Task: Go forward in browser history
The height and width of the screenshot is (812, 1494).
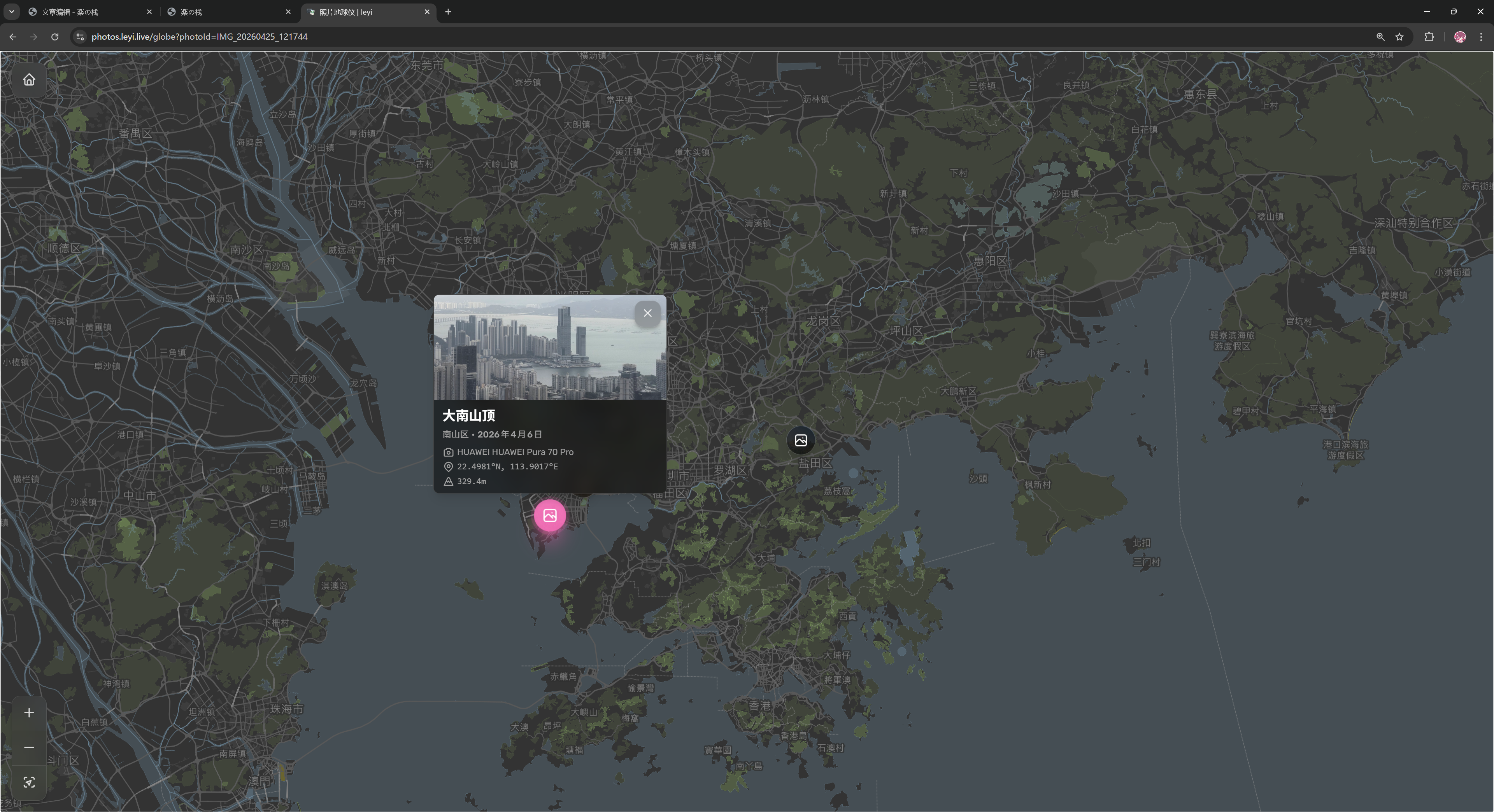Action: pyautogui.click(x=33, y=37)
